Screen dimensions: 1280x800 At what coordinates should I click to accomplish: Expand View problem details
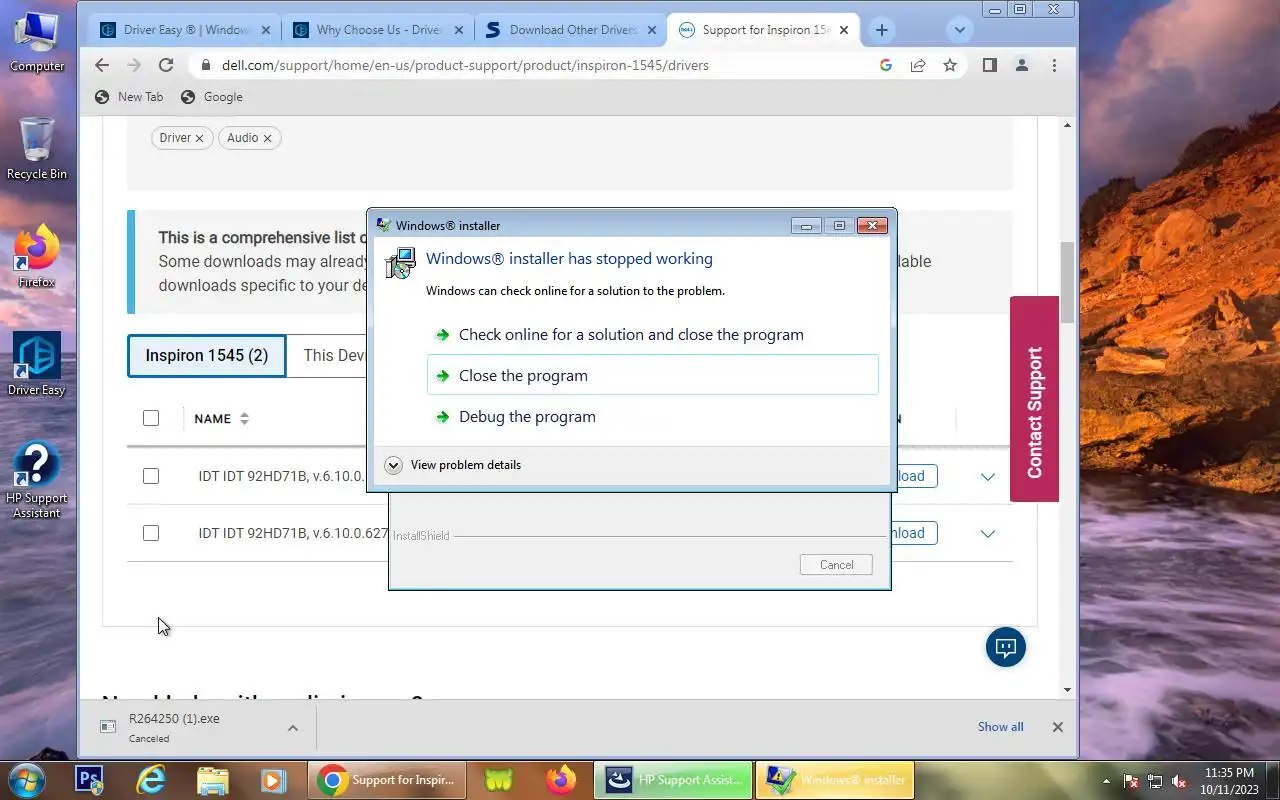(453, 465)
